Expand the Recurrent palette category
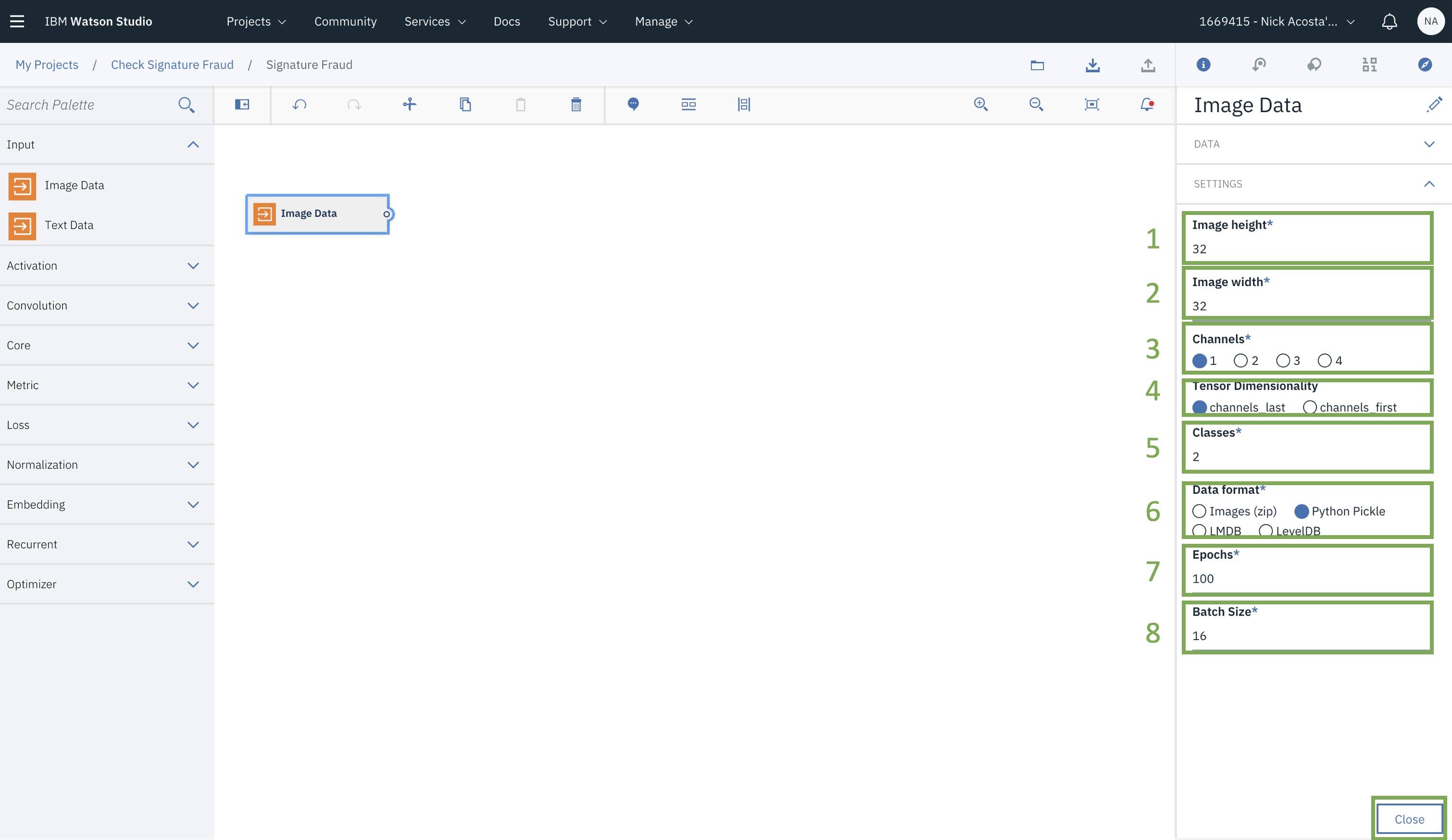Screen dimensions: 1452x840 click(107, 544)
